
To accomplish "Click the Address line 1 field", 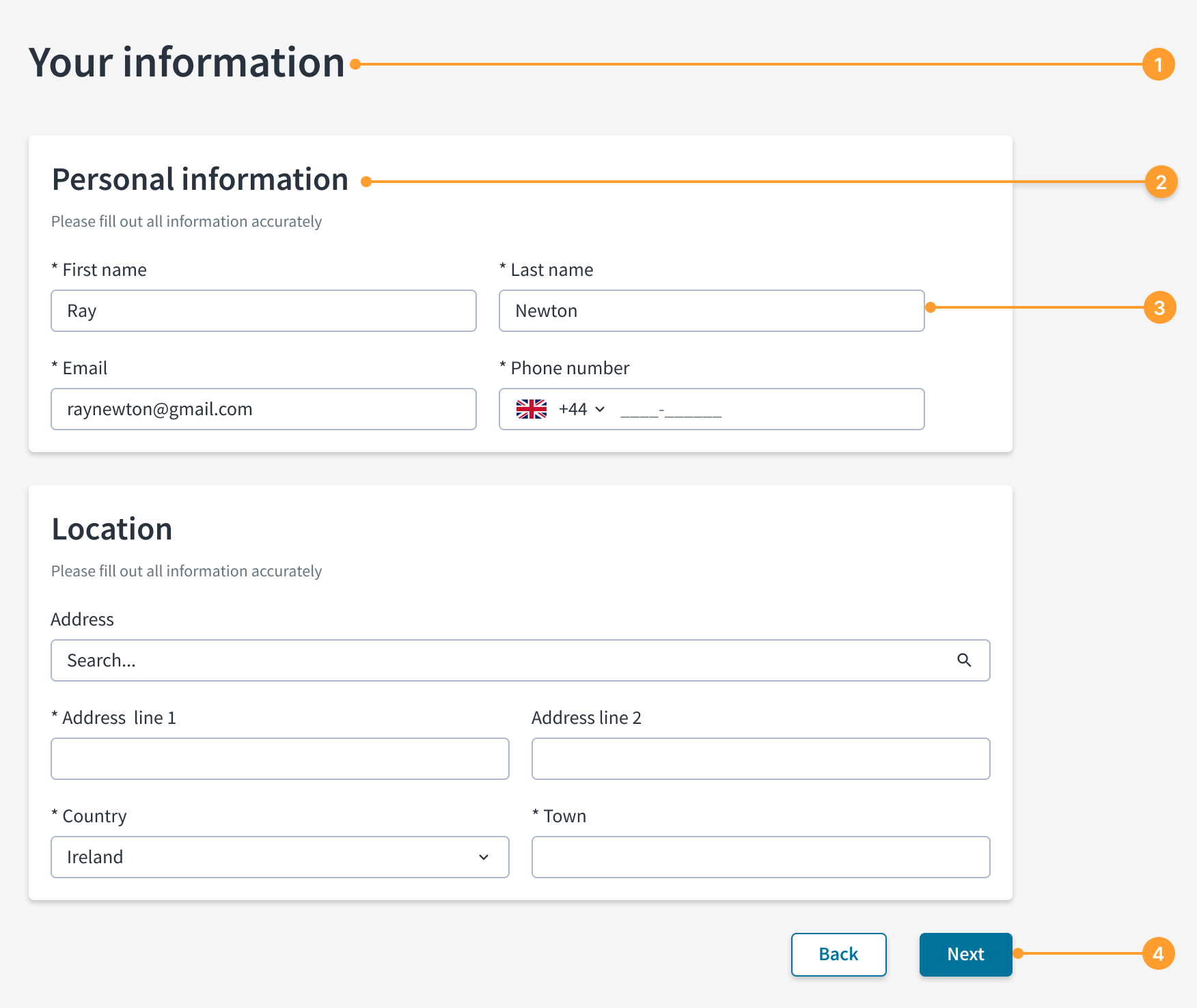I will click(280, 759).
